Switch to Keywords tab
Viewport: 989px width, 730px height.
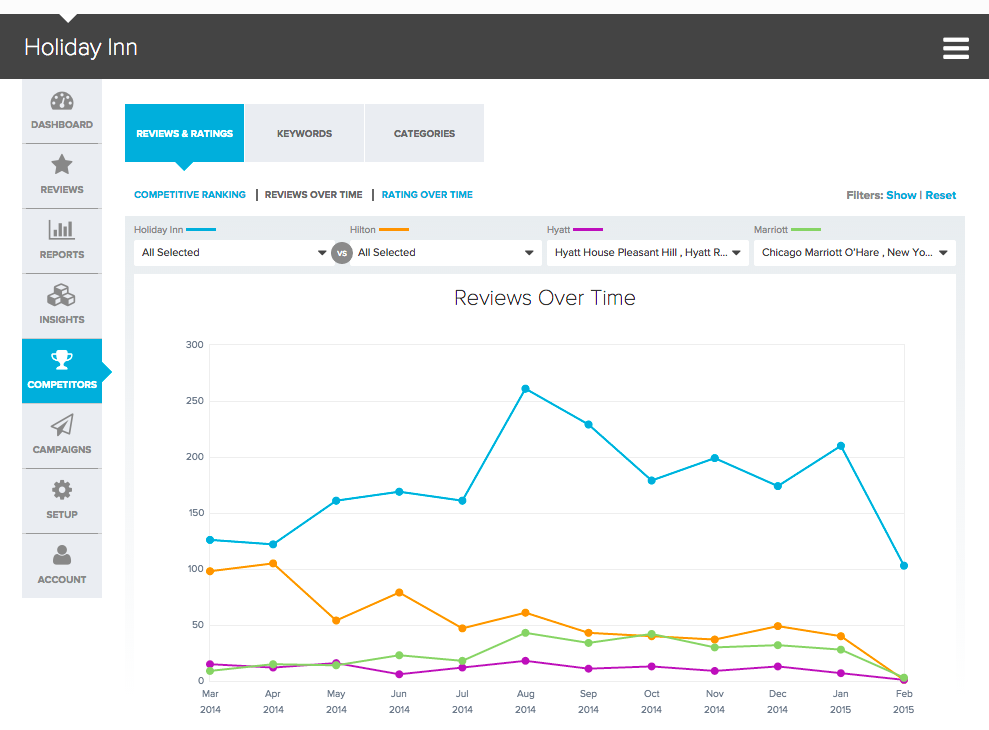point(304,133)
